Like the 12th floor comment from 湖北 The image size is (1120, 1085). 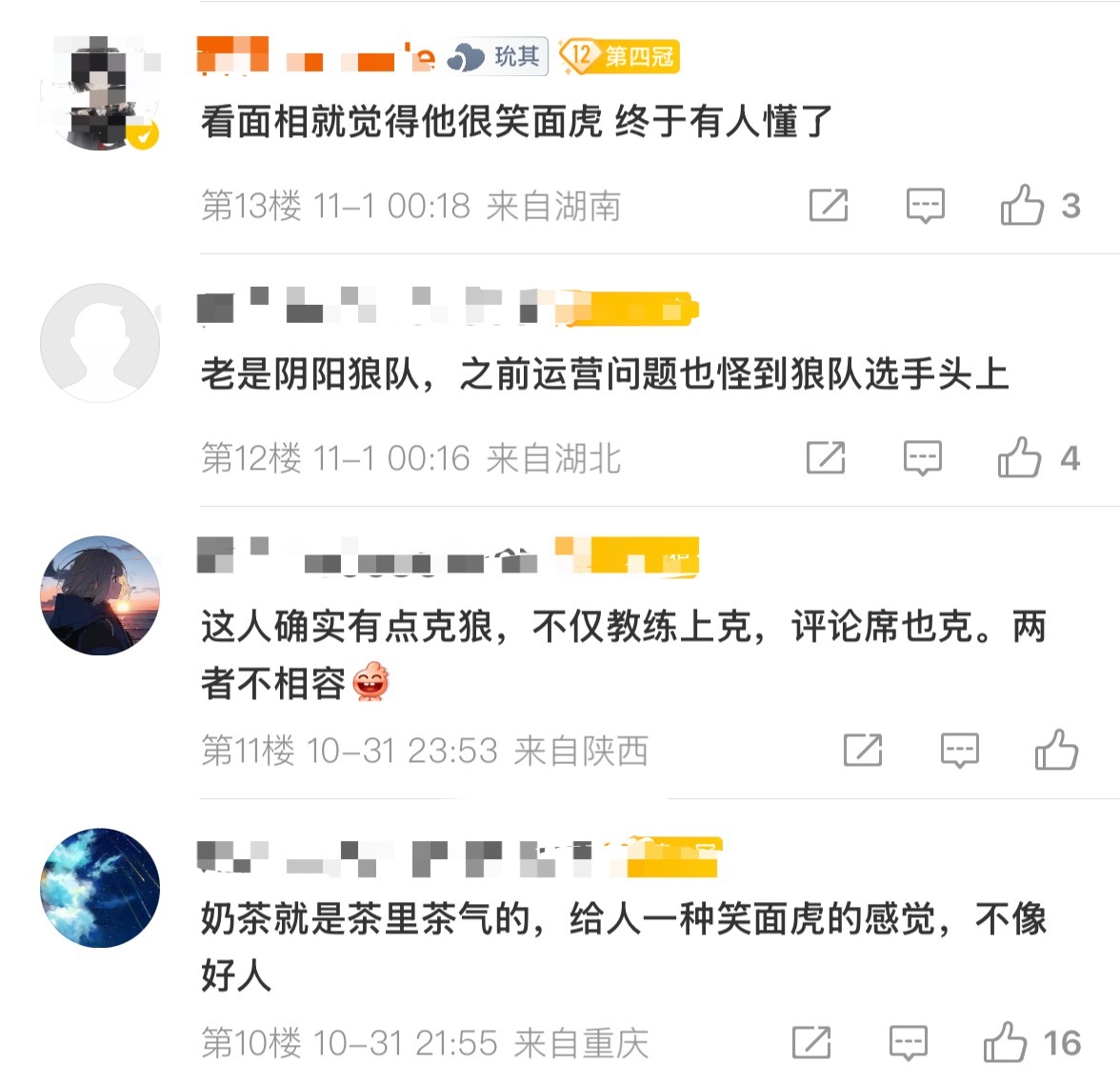coord(1019,458)
